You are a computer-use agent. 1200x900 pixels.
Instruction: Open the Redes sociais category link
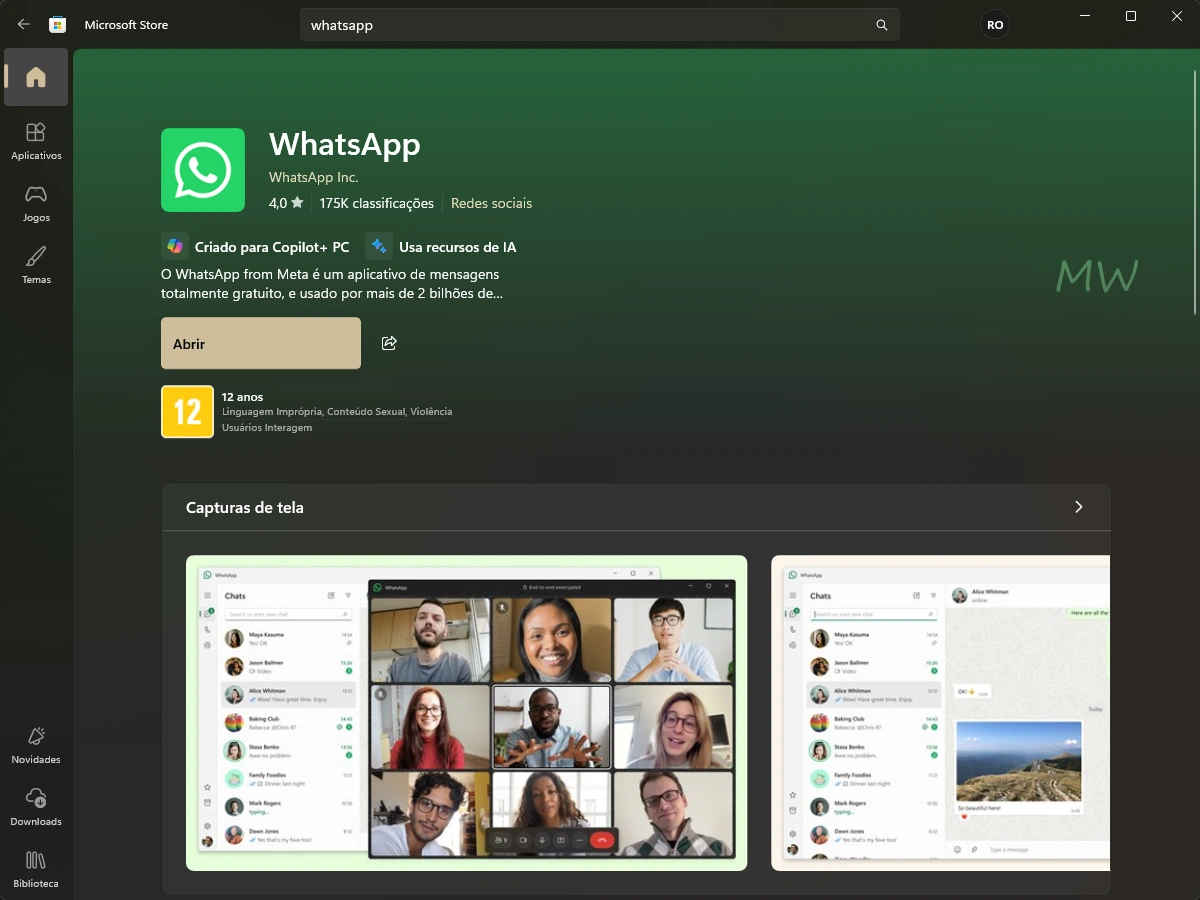pyautogui.click(x=491, y=203)
